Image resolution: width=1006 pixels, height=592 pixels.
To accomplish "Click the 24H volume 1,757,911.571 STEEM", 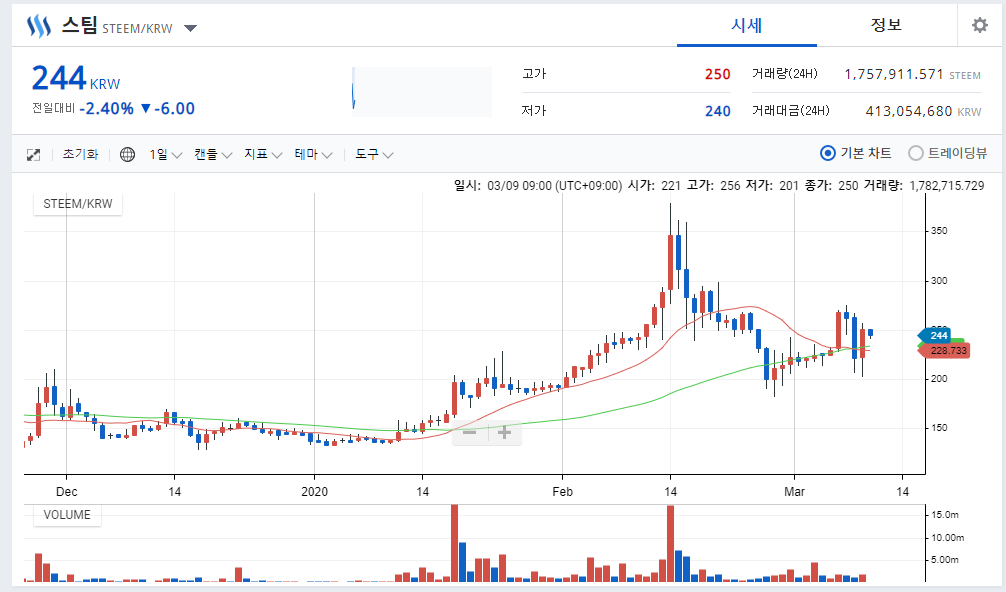I will click(912, 74).
